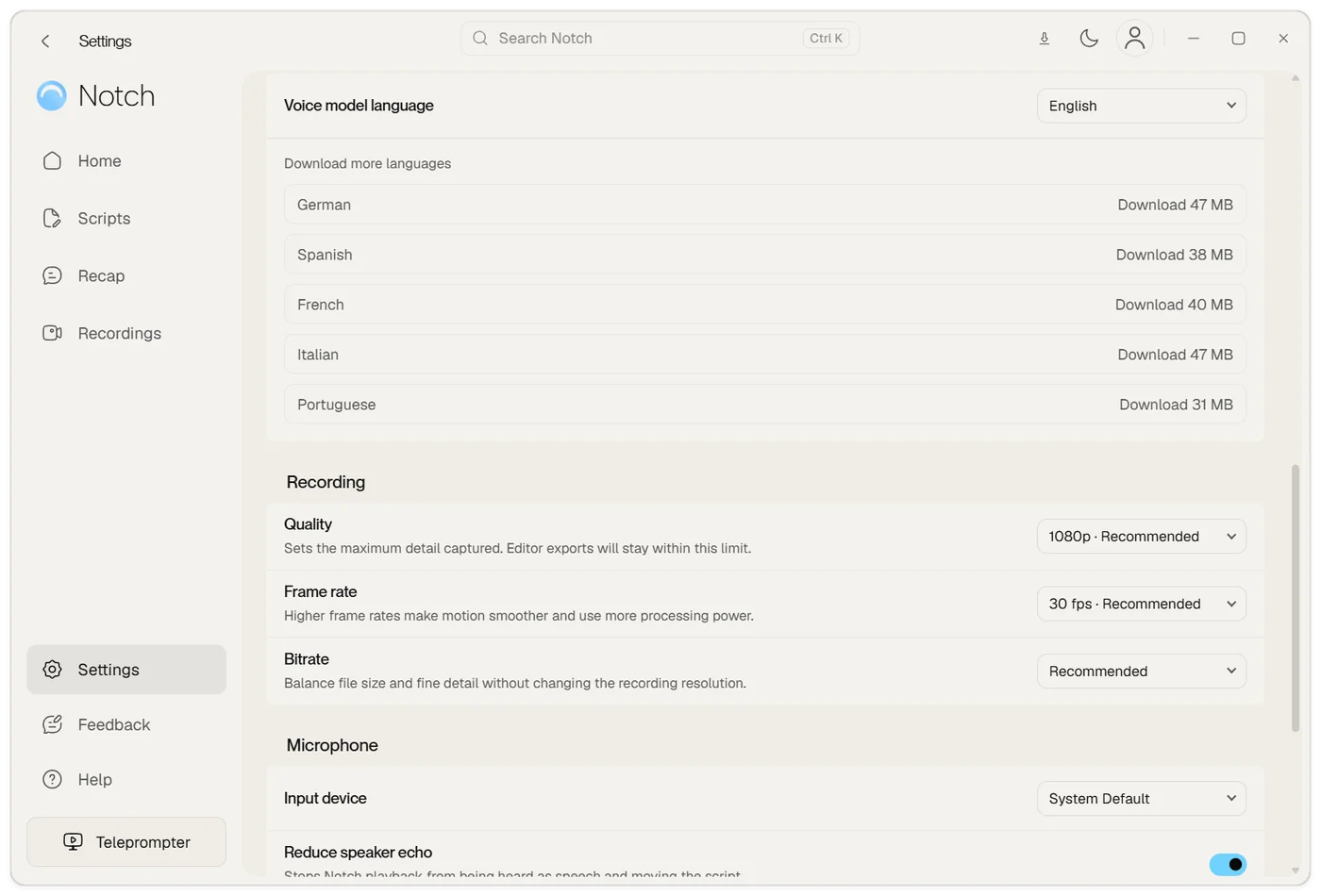
Task: Launch the Teleprompter button label
Action: click(142, 842)
